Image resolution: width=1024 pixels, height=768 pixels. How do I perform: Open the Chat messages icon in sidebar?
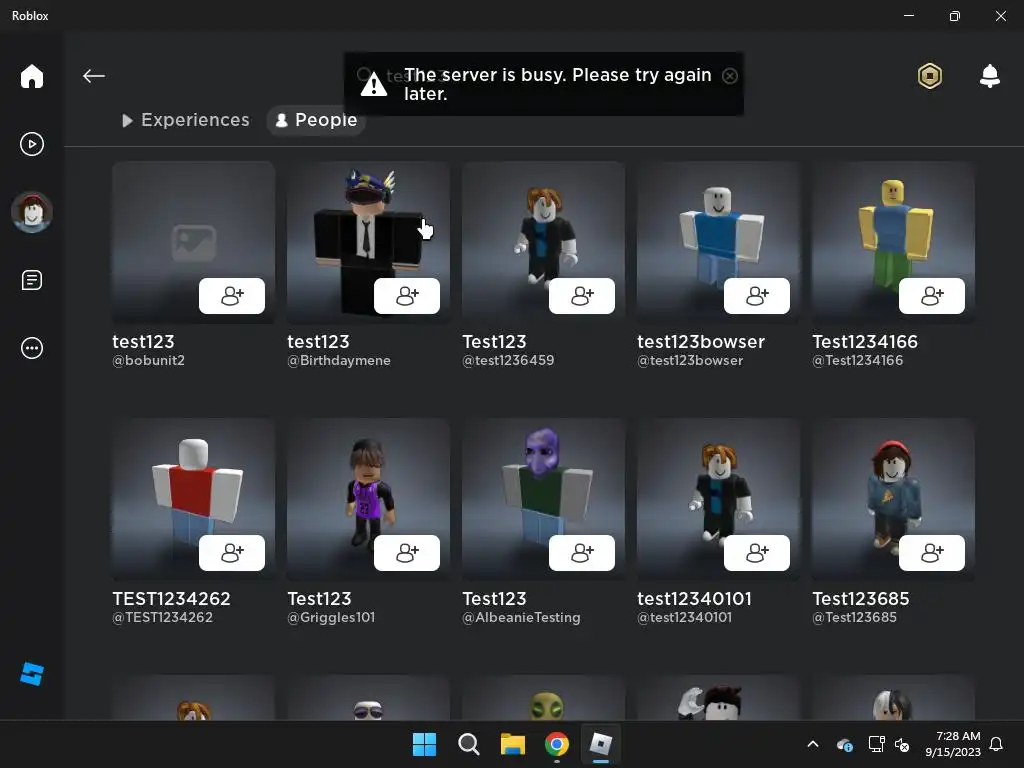[x=31, y=280]
